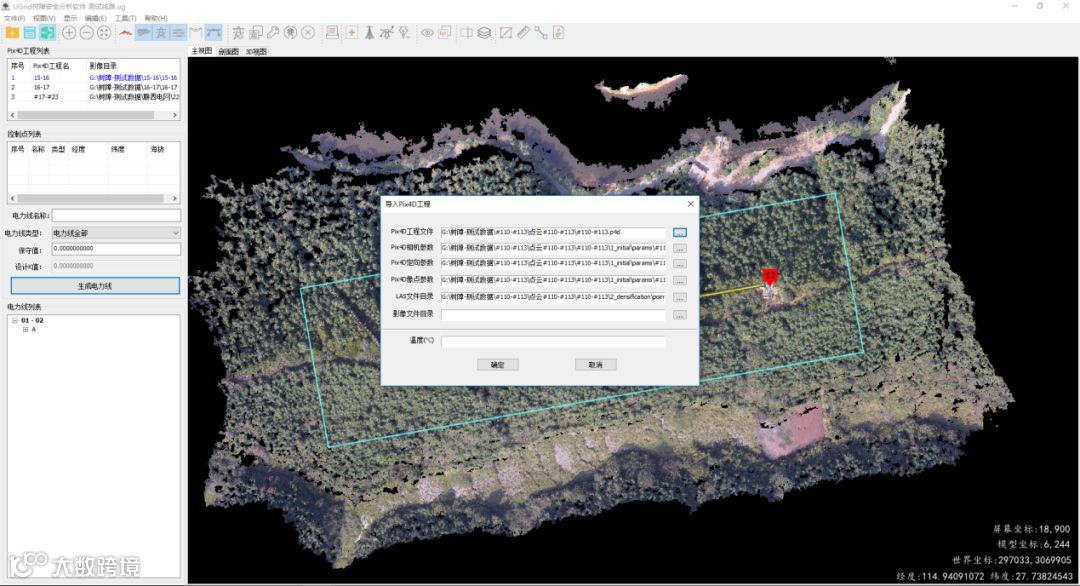Click the fit-to-view icon in toolbar
1080x586 pixels.
click(x=104, y=32)
